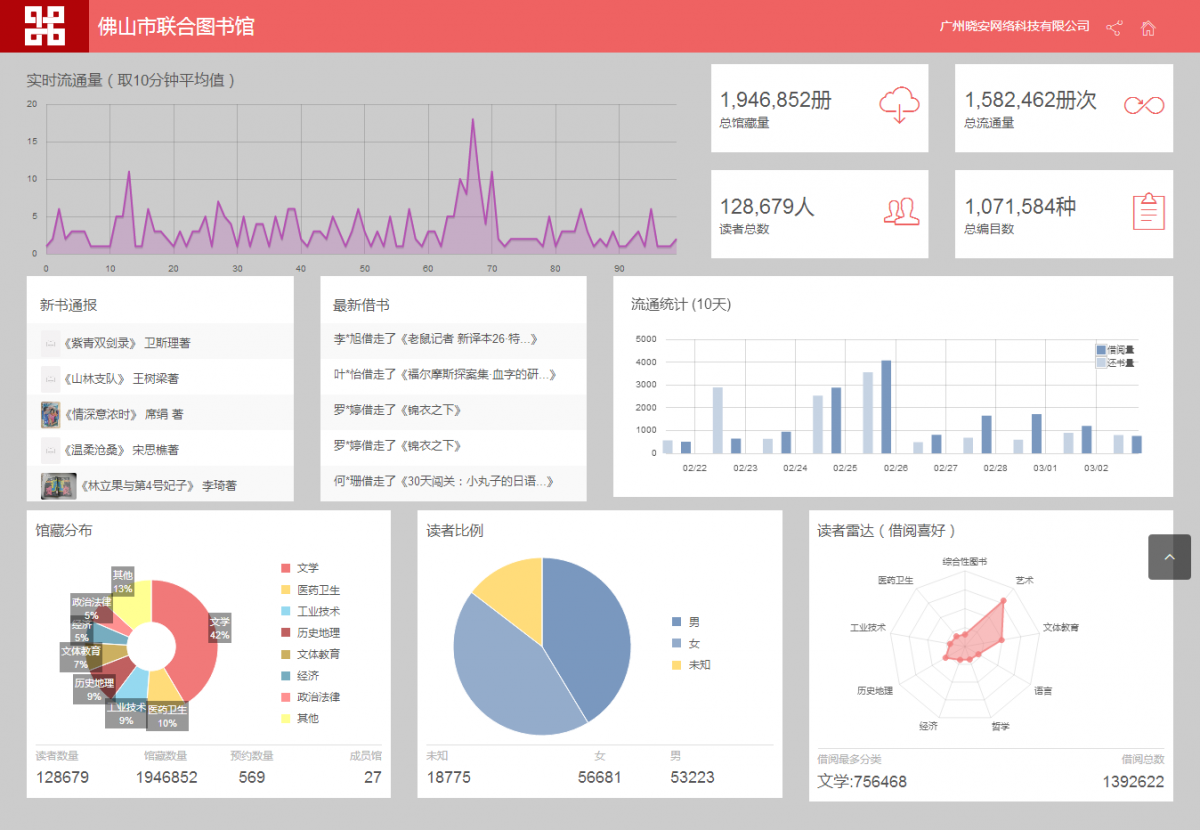Click the share icon in header
The image size is (1200, 830).
[1114, 27]
